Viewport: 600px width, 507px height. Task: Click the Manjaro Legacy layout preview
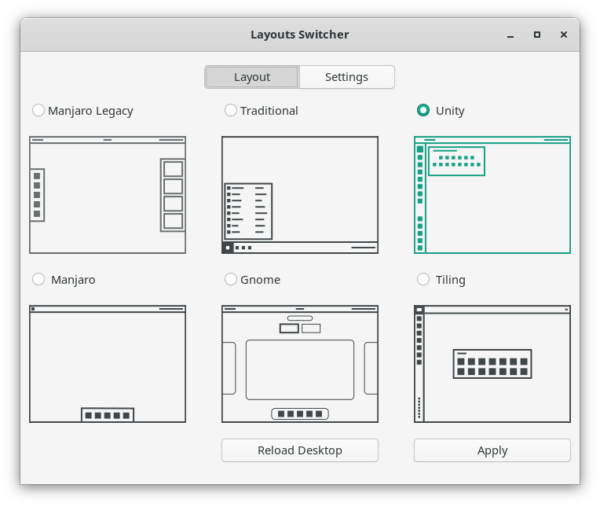[x=108, y=195]
